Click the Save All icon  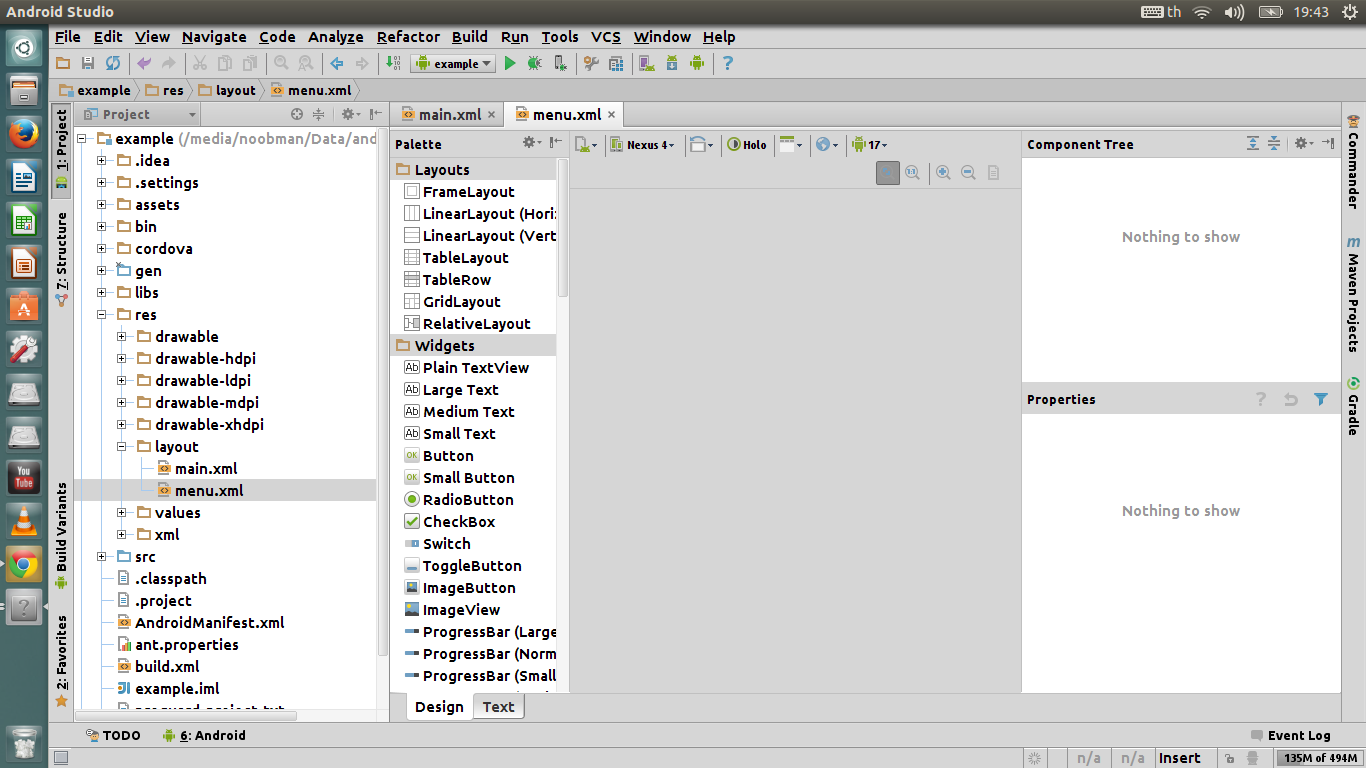click(88, 63)
